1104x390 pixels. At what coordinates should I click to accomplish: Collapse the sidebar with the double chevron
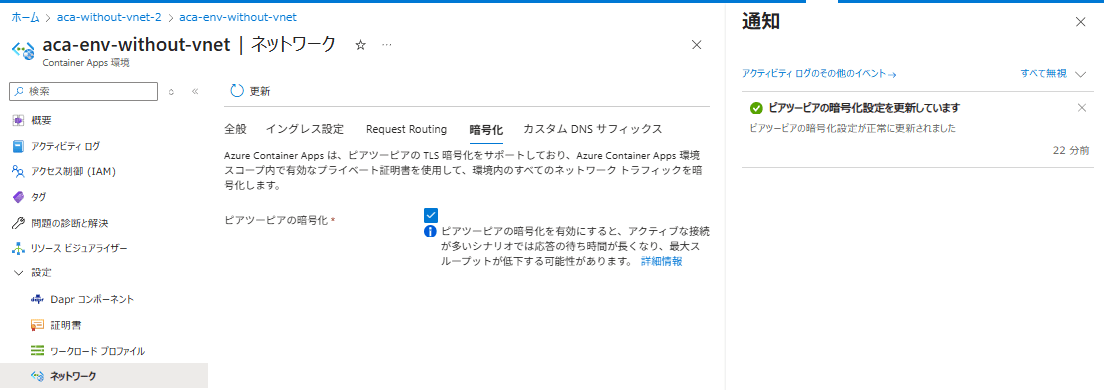tap(195, 92)
